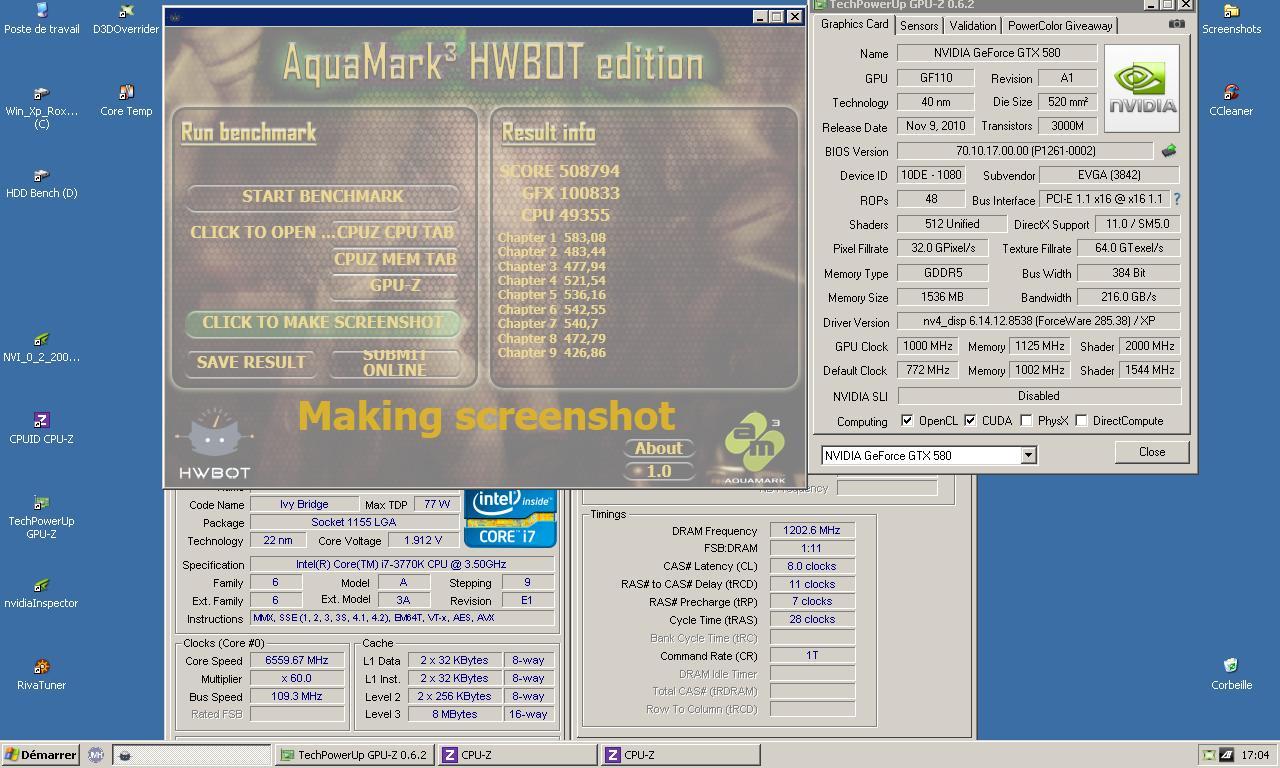Image resolution: width=1280 pixels, height=768 pixels.
Task: Toggle CUDA computing checkbox
Action: [x=970, y=421]
